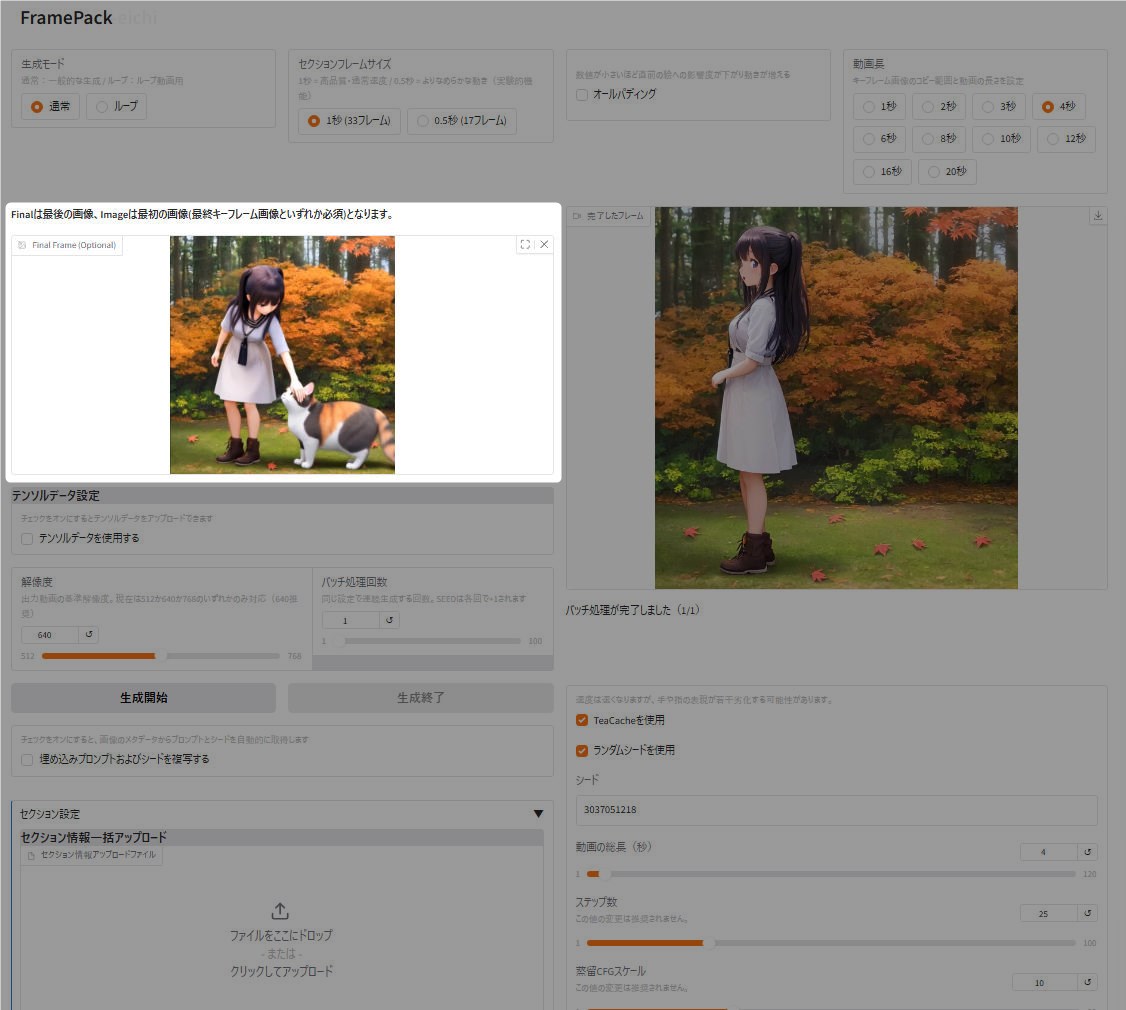Enable the オールパディング checkbox

point(582,94)
